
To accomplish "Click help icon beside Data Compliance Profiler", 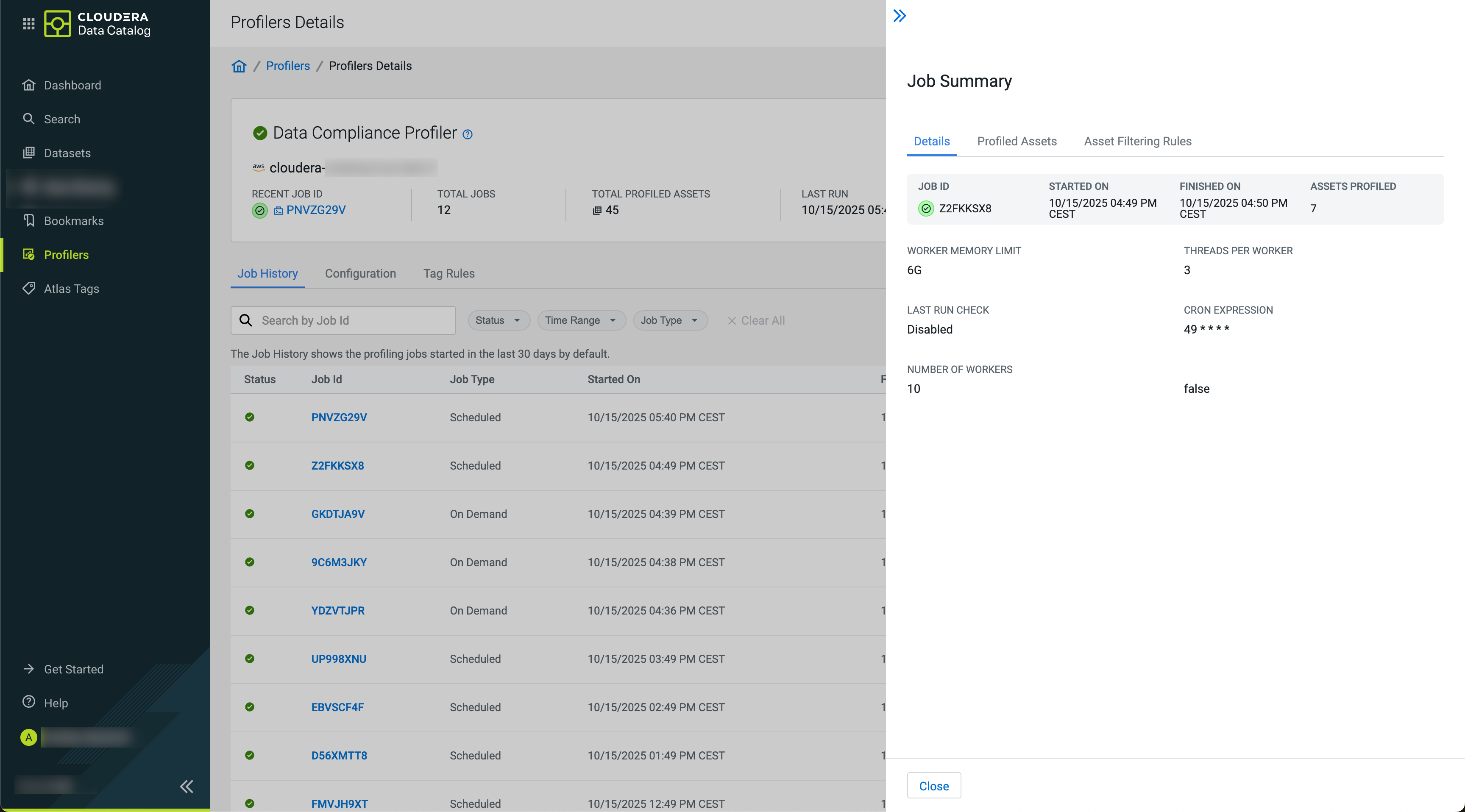I will [x=468, y=134].
